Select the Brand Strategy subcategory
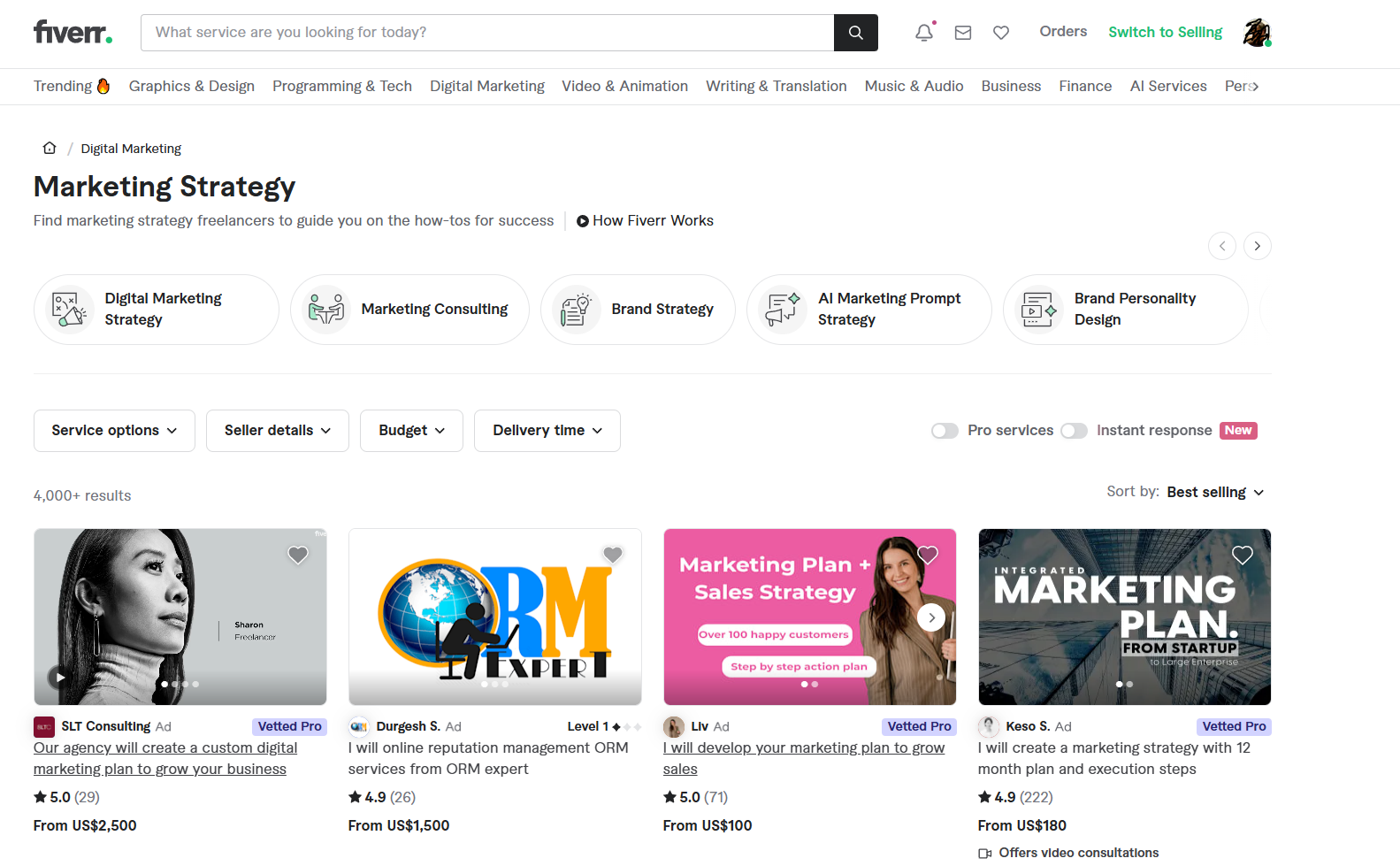The width and height of the screenshot is (1400, 866). [638, 310]
